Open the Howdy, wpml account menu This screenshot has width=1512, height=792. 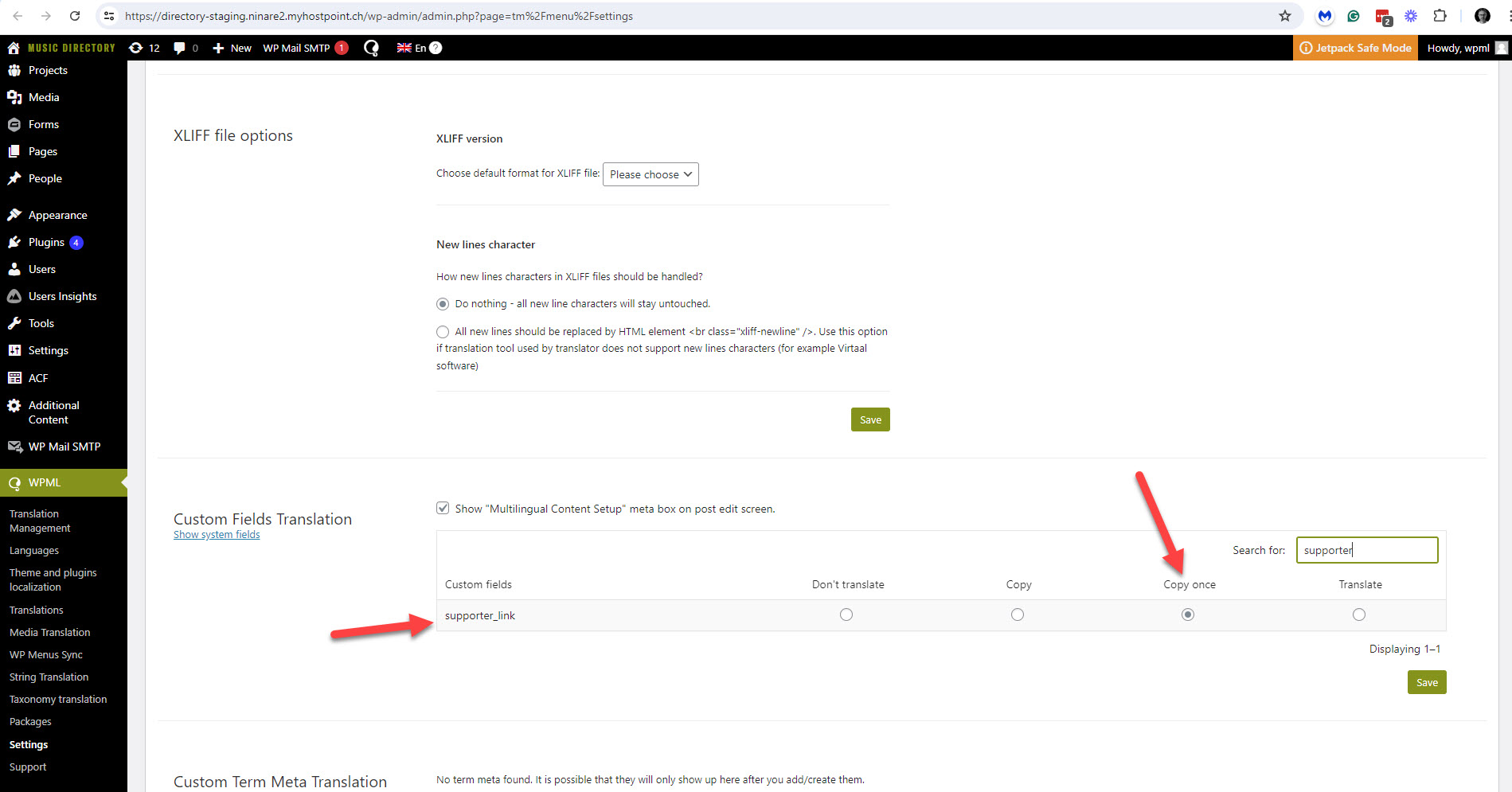[x=1467, y=48]
